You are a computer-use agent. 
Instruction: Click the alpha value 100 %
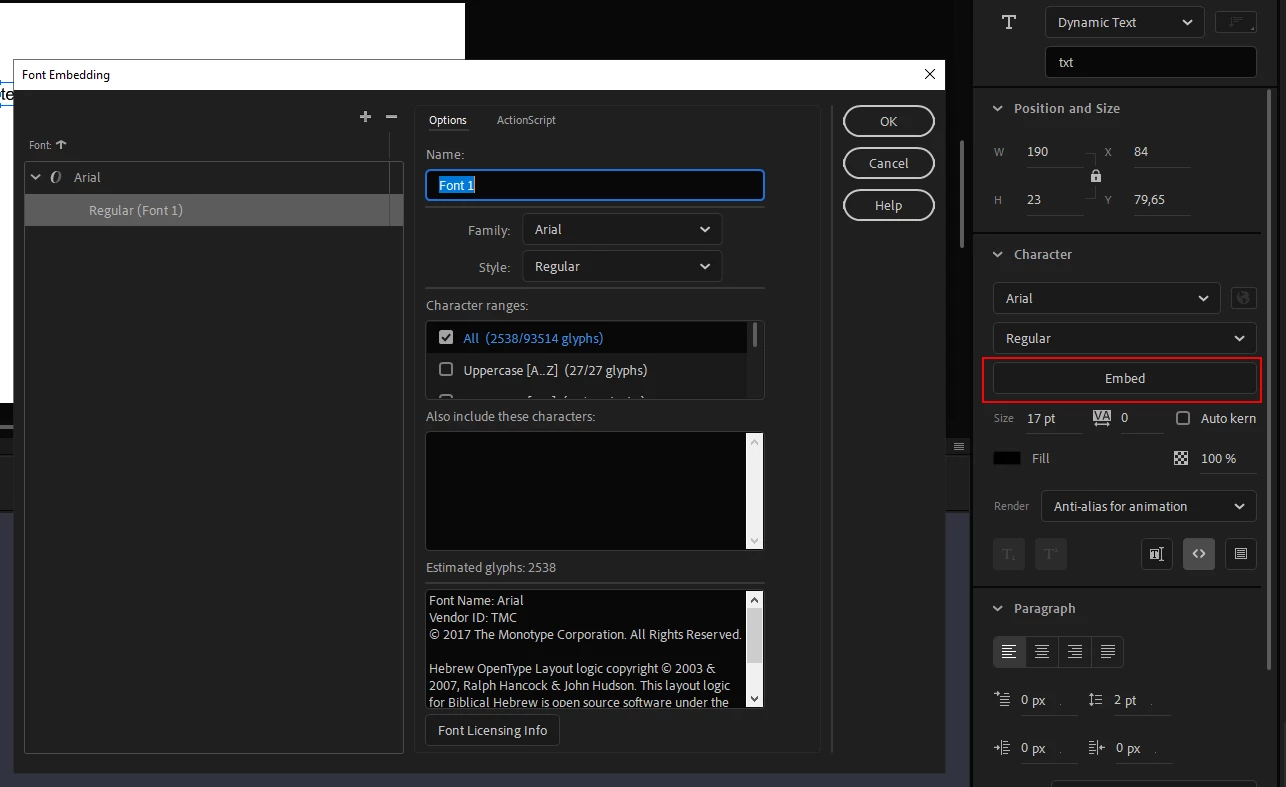[1226, 458]
